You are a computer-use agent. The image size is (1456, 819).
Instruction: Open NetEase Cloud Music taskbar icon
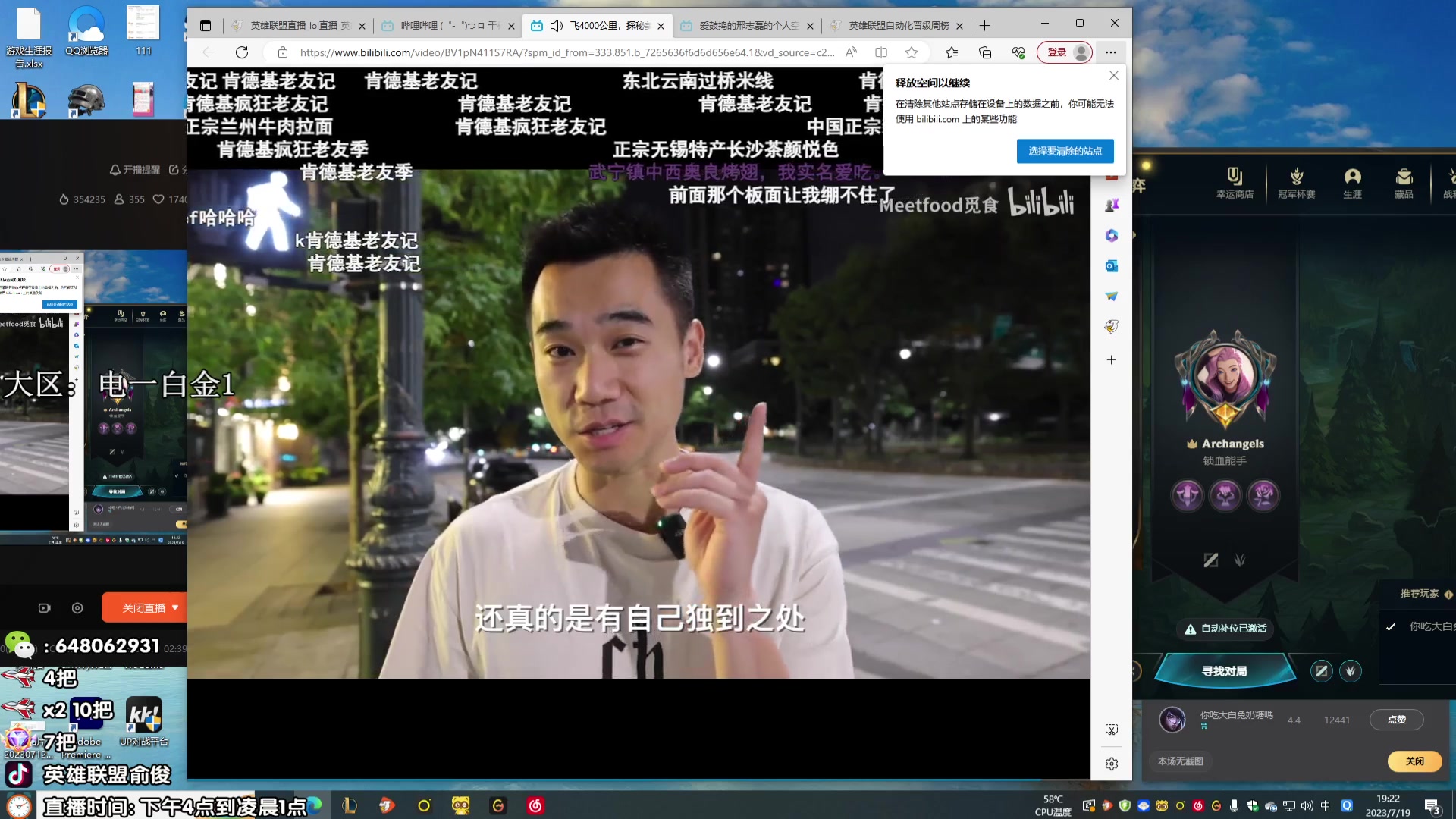535,805
